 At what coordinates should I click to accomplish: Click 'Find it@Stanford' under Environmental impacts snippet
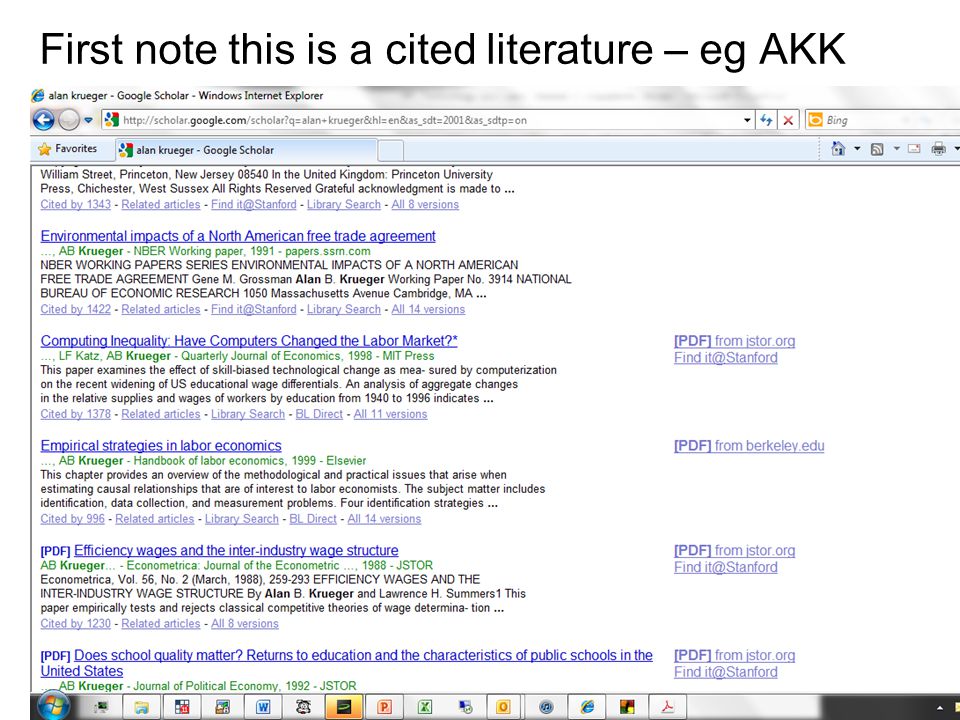pyautogui.click(x=253, y=309)
